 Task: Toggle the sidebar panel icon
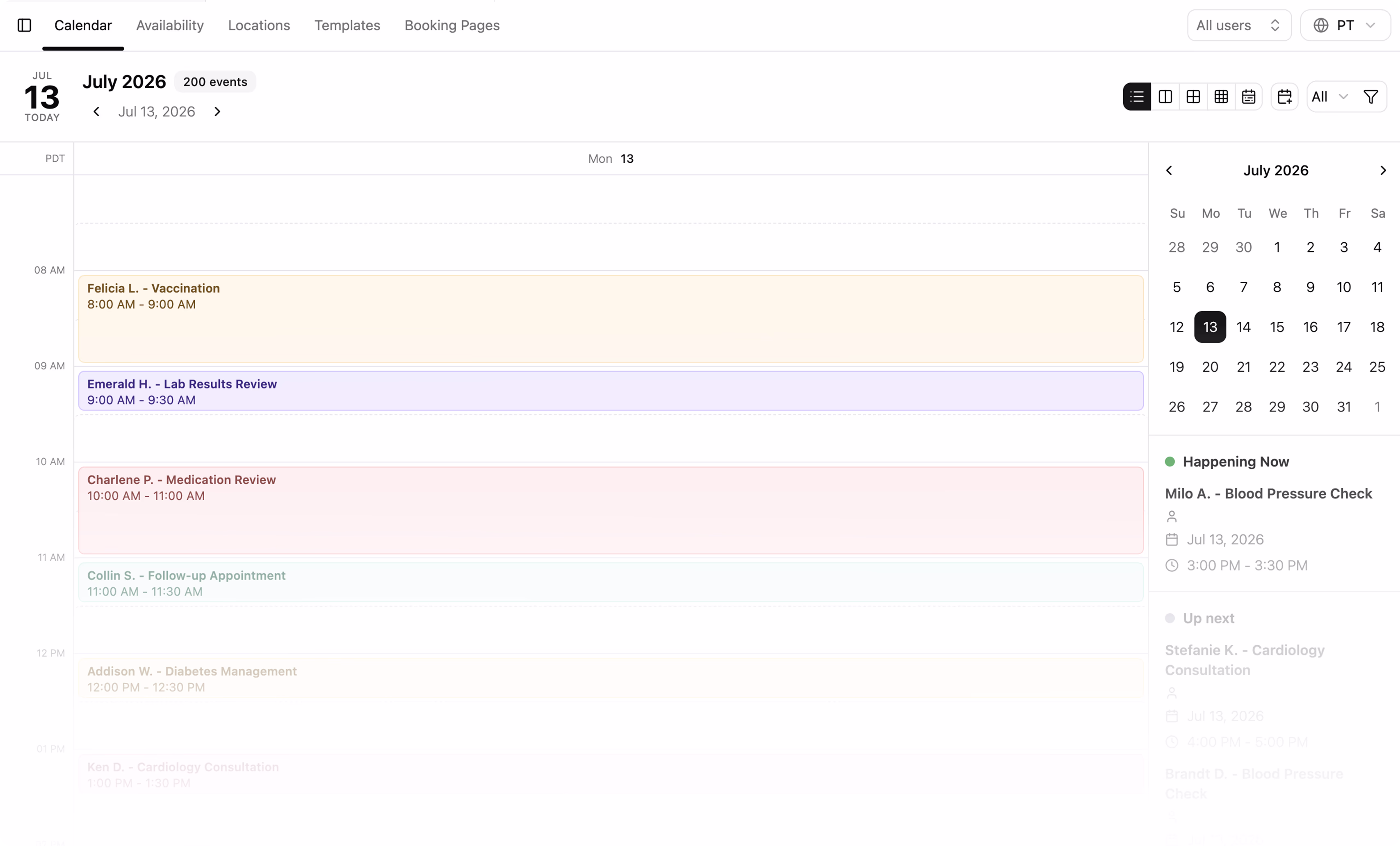pyautogui.click(x=25, y=25)
